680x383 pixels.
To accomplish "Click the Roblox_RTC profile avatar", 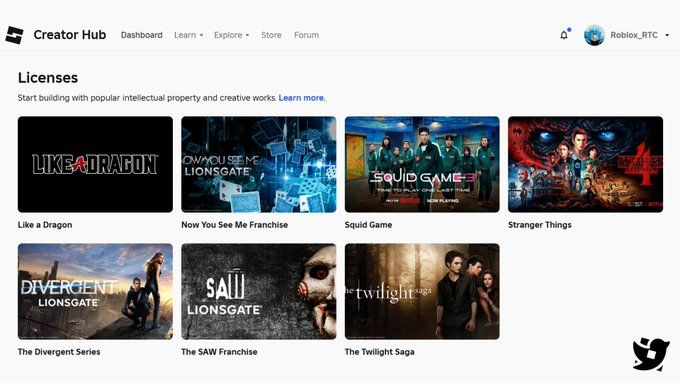I will tap(594, 35).
